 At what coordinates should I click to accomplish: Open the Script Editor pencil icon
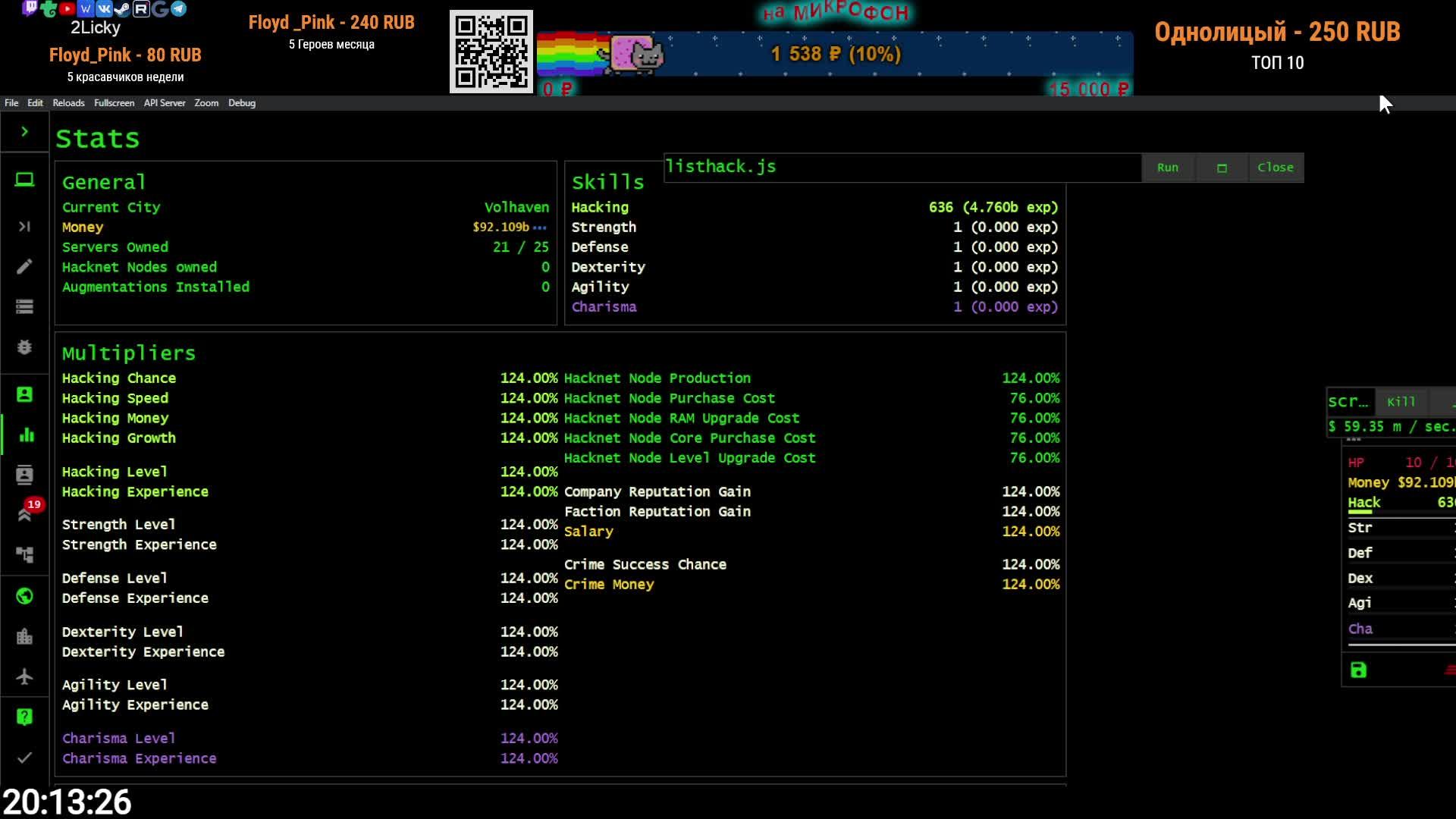click(24, 266)
